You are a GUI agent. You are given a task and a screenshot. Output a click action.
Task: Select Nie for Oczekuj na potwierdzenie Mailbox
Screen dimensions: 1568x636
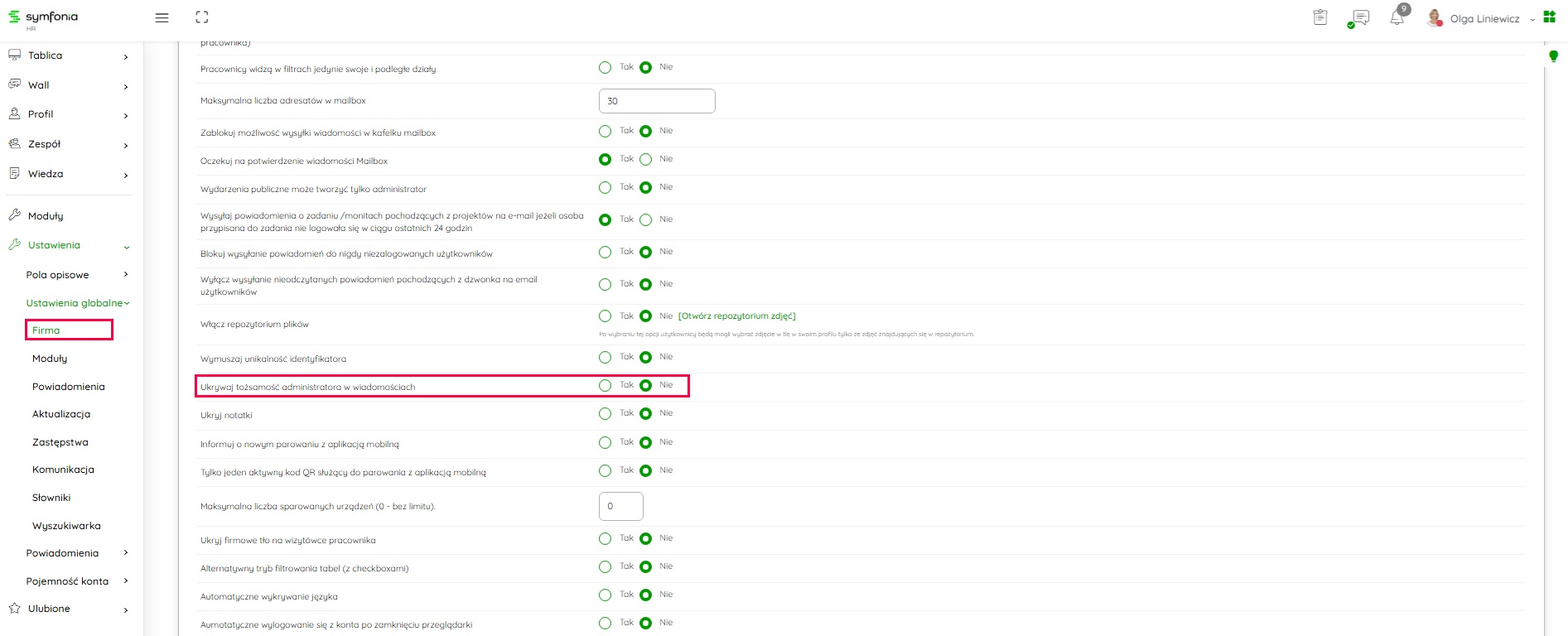646,160
